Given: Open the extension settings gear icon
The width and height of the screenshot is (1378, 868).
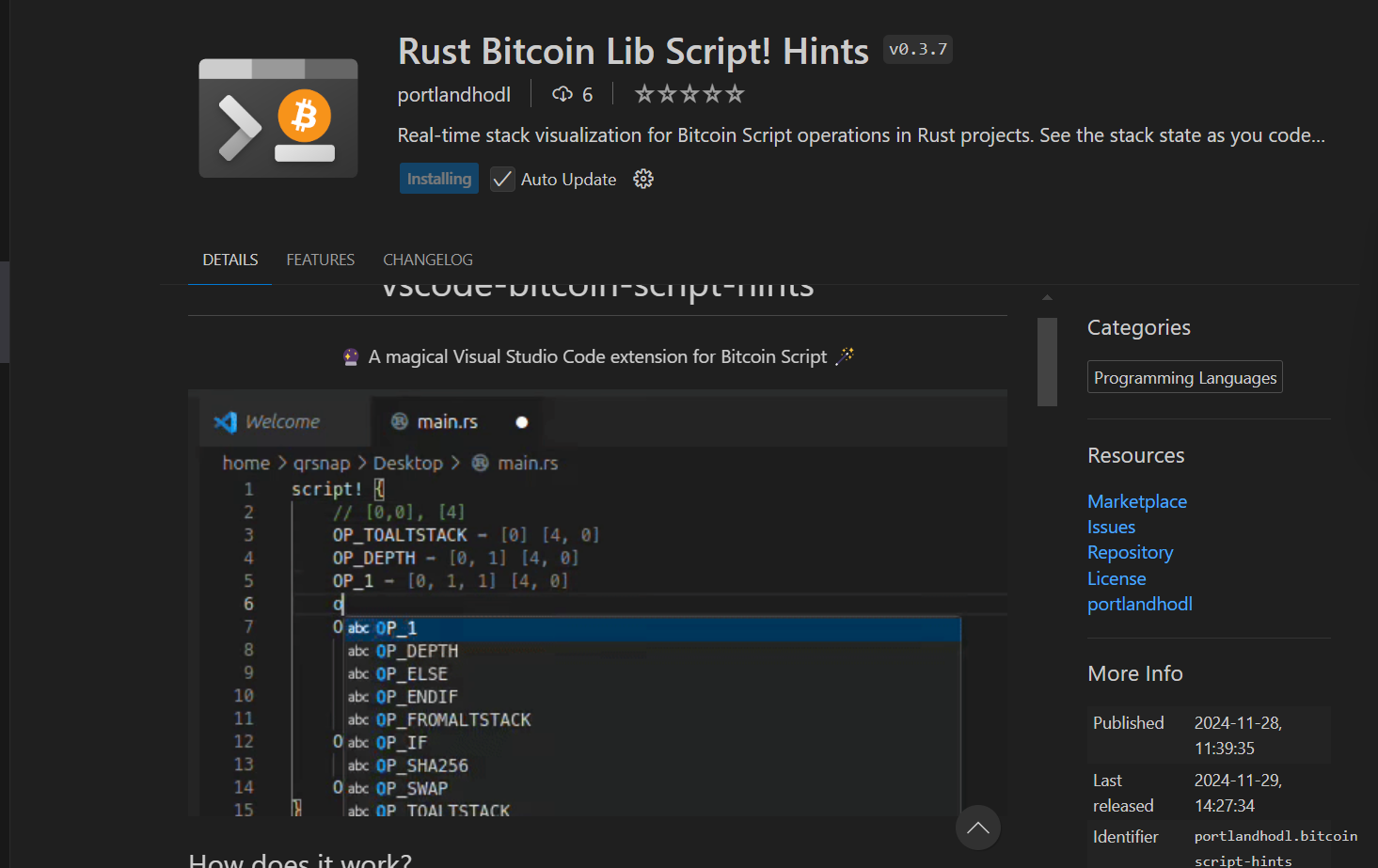Looking at the screenshot, I should (x=643, y=179).
